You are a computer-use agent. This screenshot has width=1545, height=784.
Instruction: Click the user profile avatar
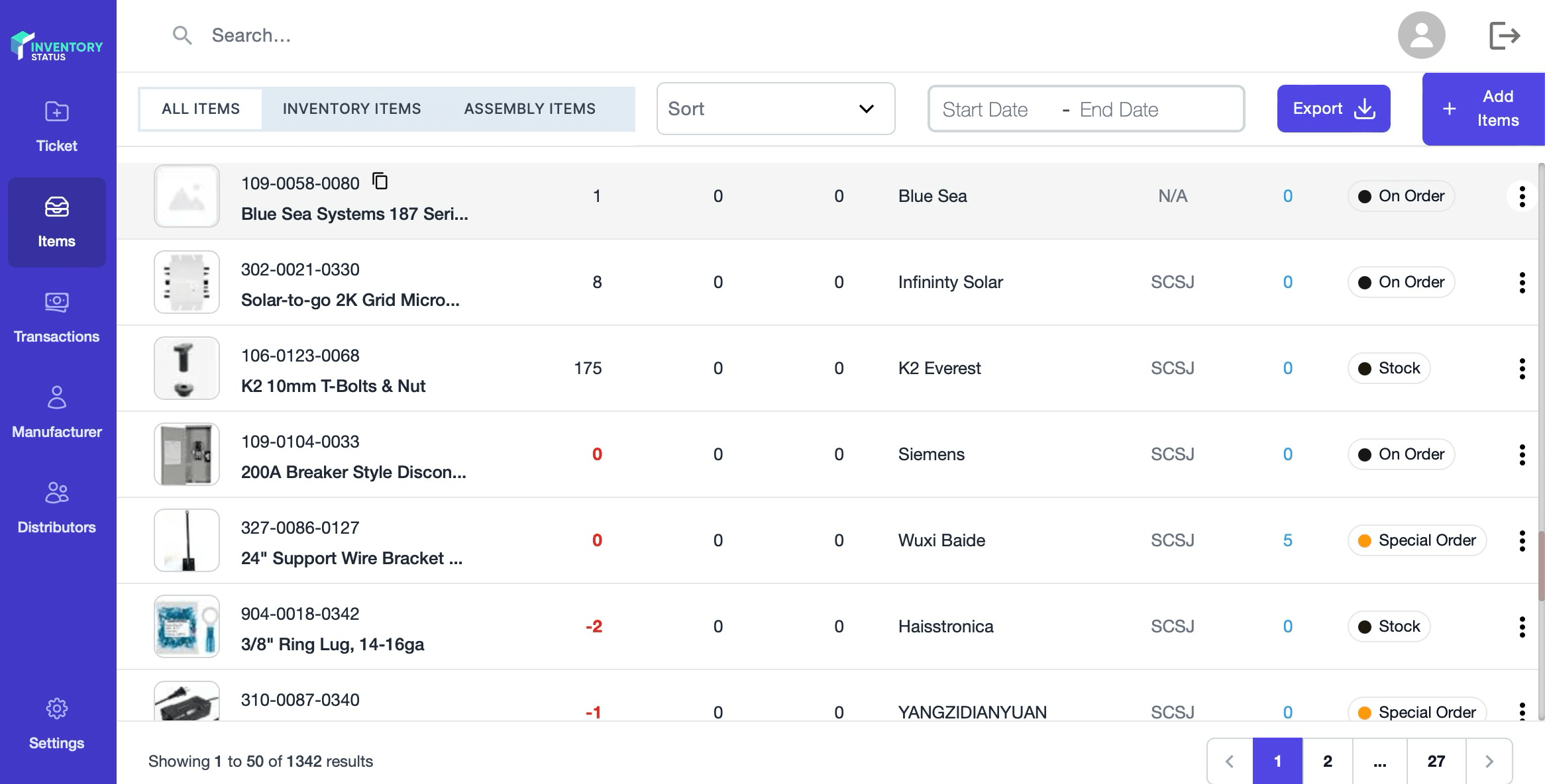click(x=1421, y=35)
